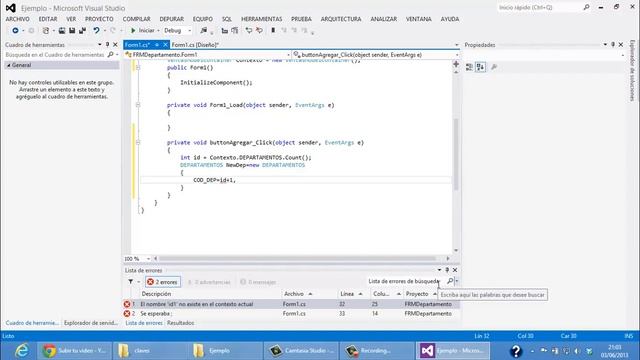Click the Redo arrow icon

point(113,31)
